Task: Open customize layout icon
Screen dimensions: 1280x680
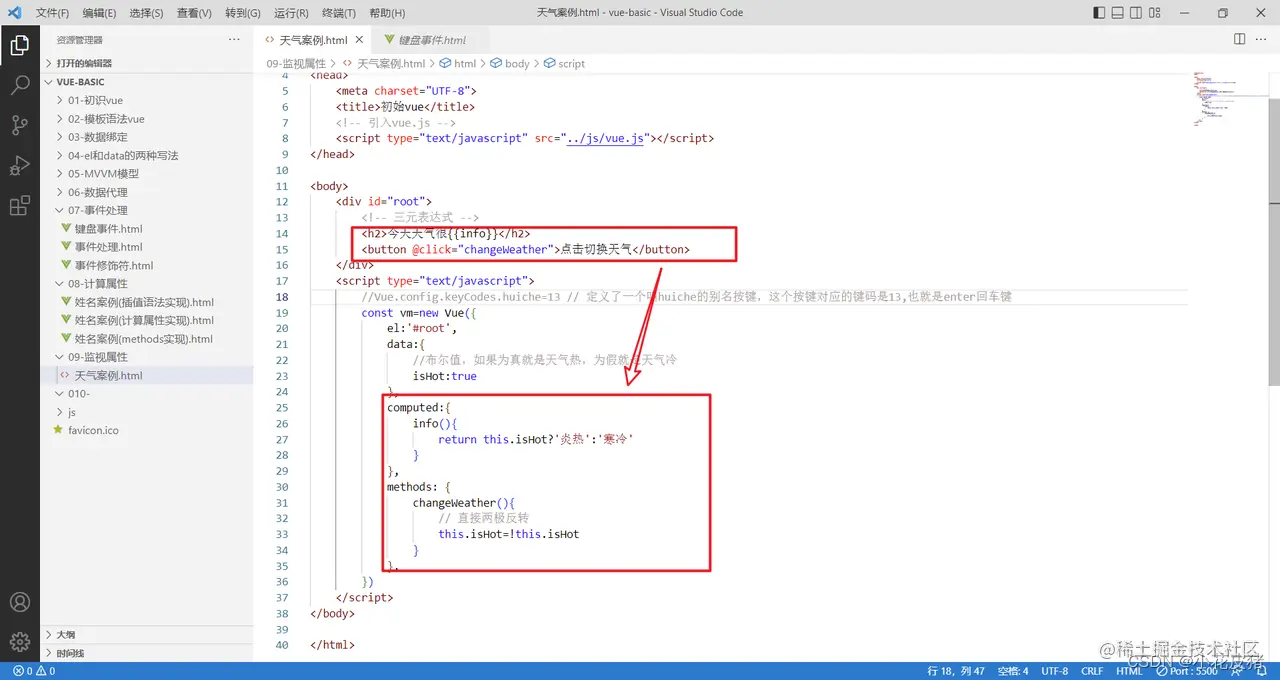Action: point(1156,13)
